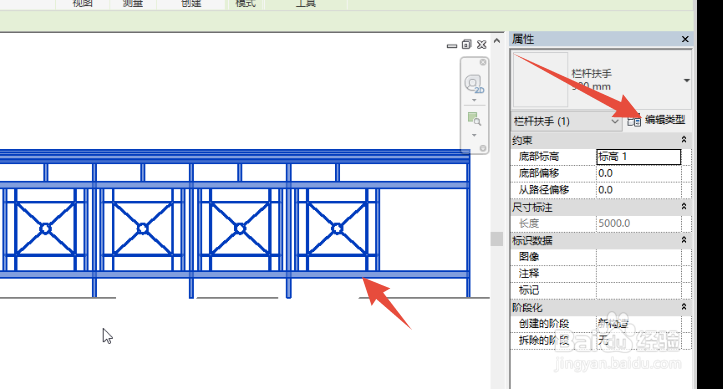Collapse the 阶段化 section

pos(684,306)
